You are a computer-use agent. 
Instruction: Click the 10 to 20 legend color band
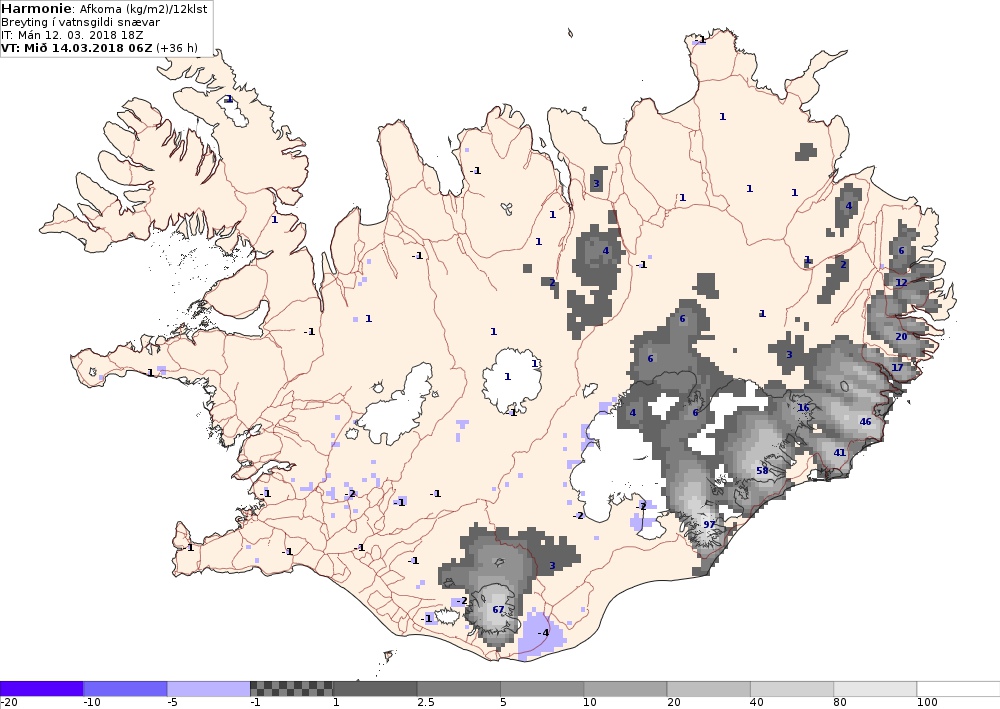pos(626,689)
